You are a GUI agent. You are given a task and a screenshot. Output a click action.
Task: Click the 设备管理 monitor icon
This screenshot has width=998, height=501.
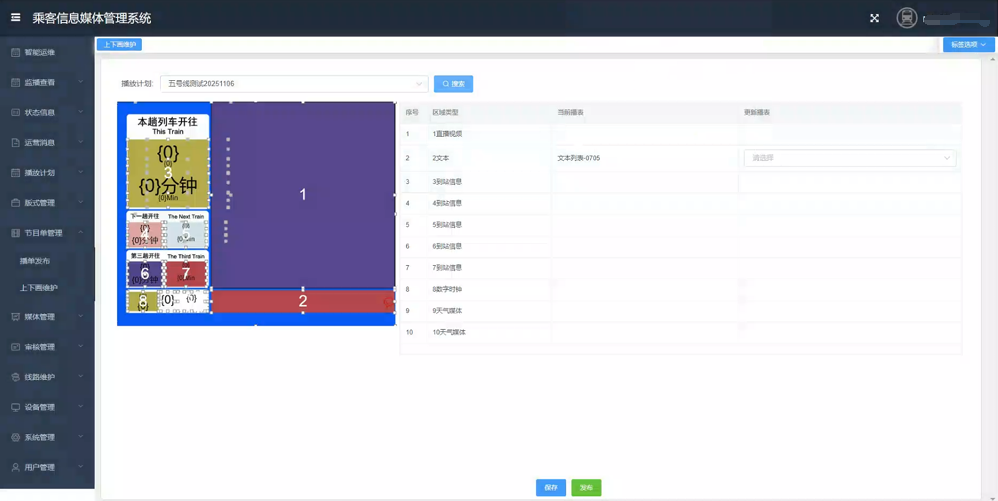tap(15, 407)
